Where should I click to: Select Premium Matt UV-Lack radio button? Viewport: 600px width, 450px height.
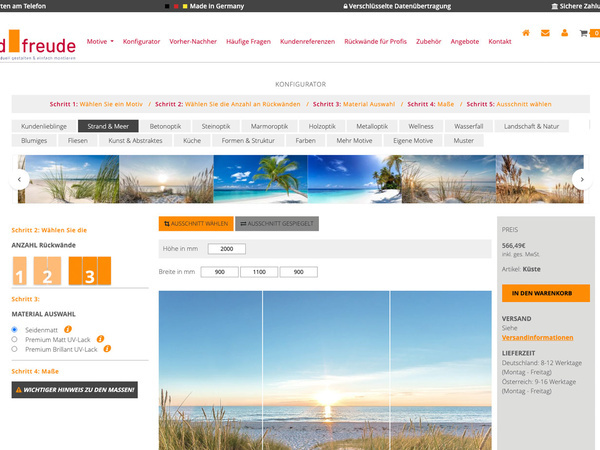(15, 339)
